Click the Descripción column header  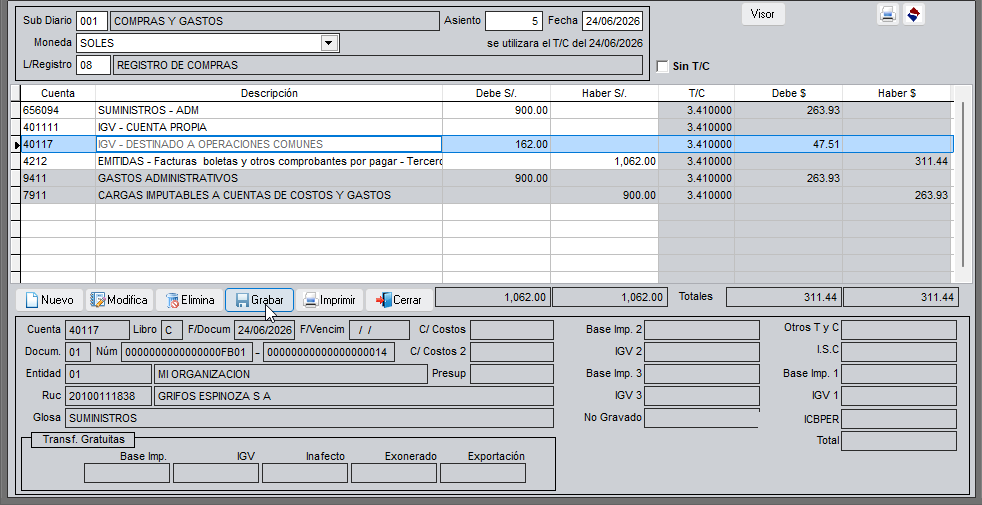269,93
